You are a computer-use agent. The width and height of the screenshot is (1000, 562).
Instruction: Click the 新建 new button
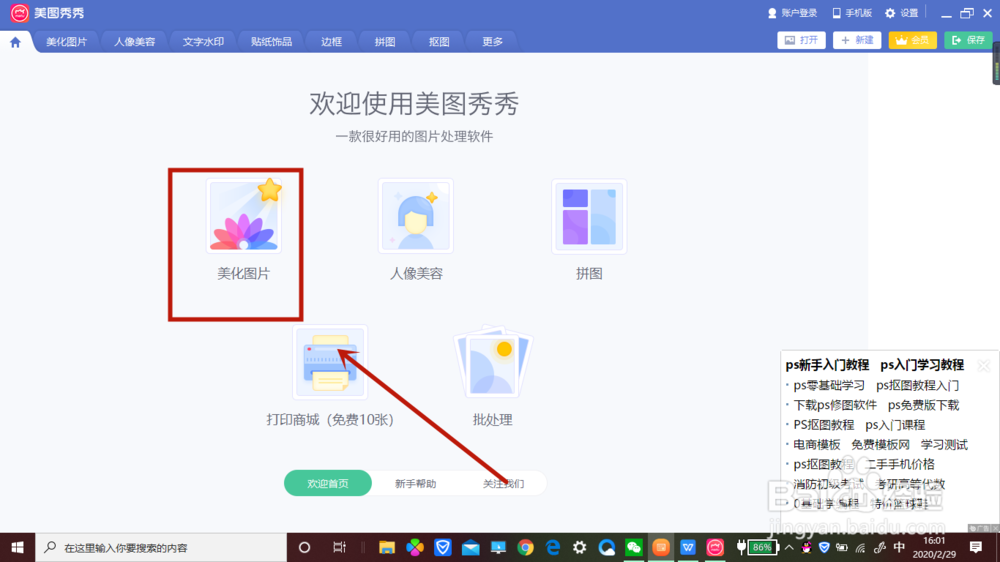tap(857, 40)
